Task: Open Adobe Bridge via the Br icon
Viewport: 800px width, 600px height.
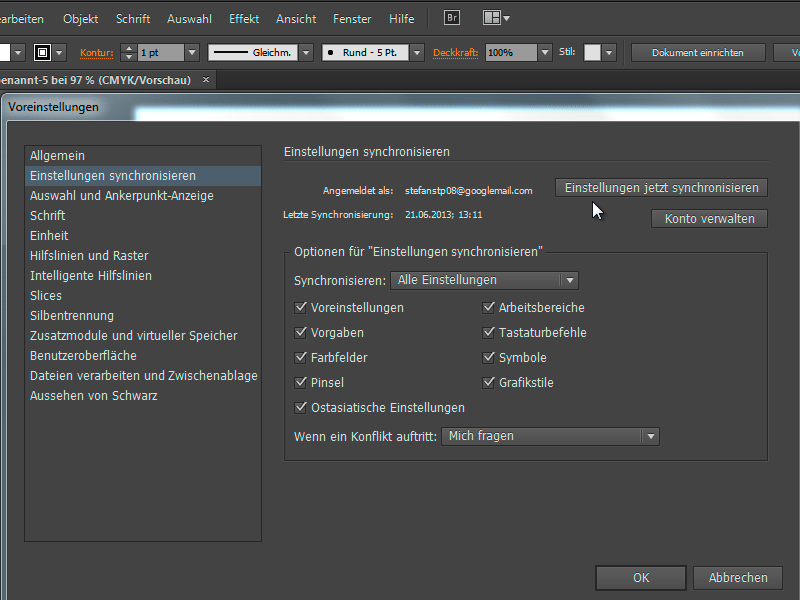Action: 452,18
